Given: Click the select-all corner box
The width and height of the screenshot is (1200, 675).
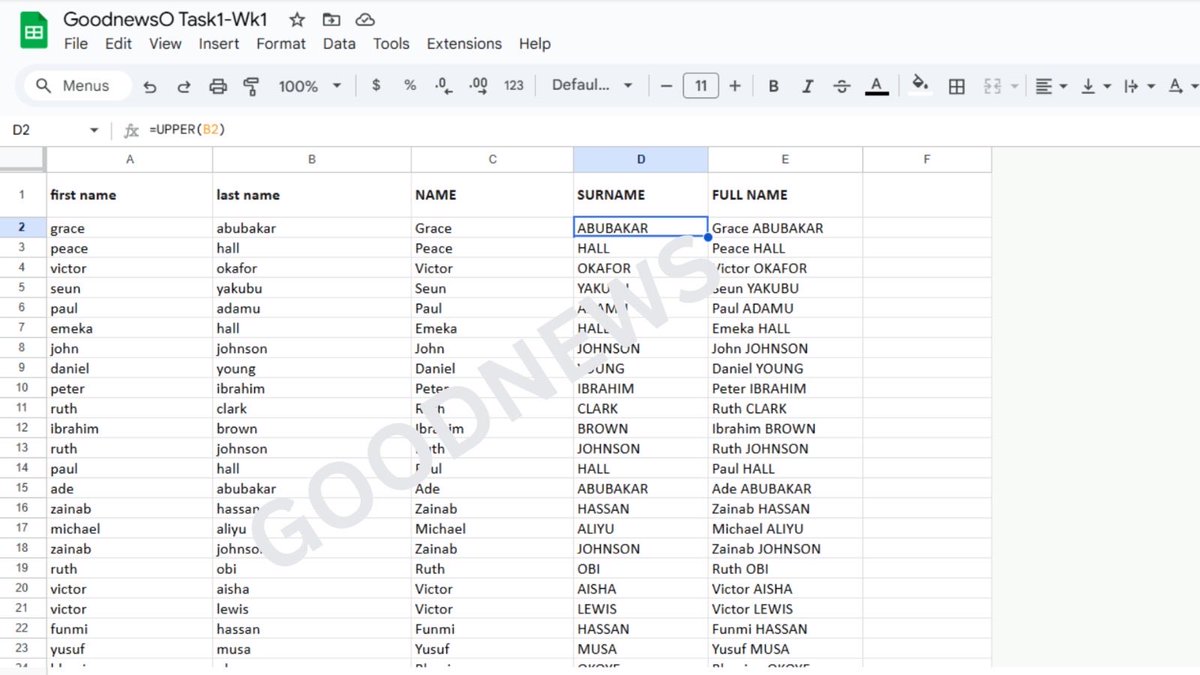Looking at the screenshot, I should [23, 159].
